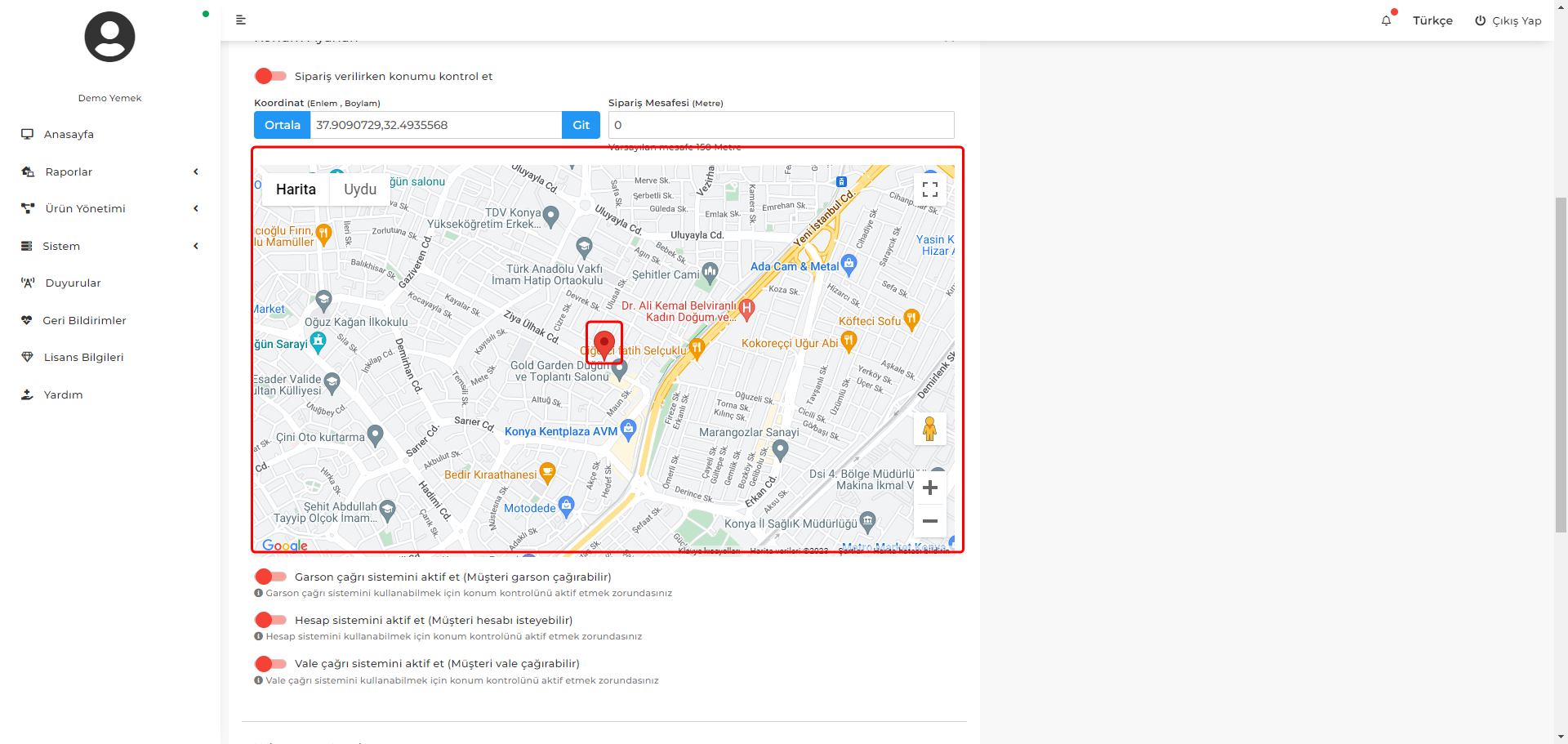Screen dimensions: 1568x744
Task: Click the Ortala center button
Action: (283, 125)
